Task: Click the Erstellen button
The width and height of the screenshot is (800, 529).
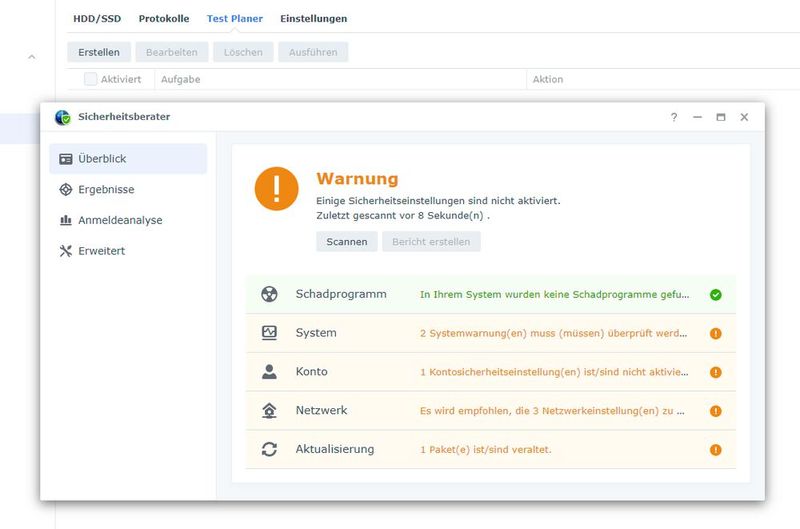Action: pyautogui.click(x=99, y=52)
